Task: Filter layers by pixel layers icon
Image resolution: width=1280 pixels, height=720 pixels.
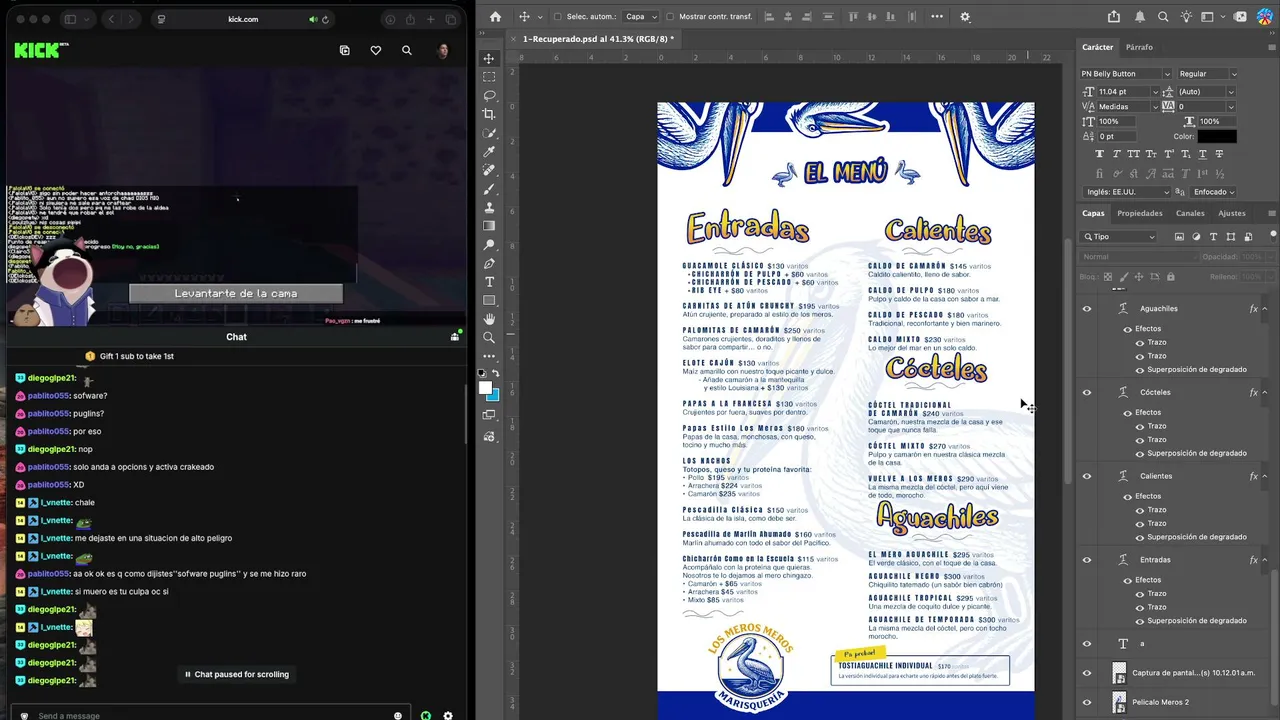Action: coord(1180,237)
